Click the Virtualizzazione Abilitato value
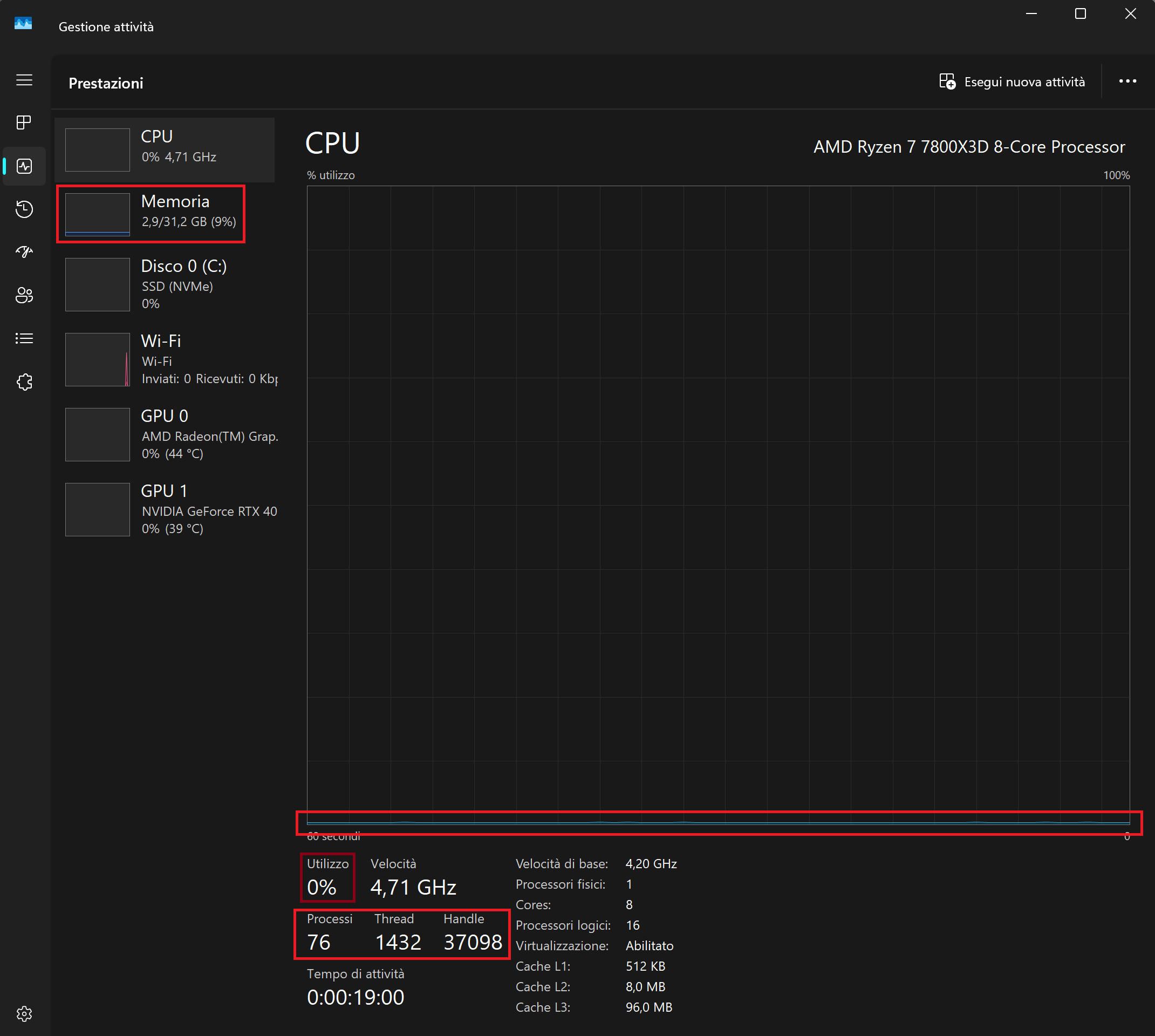Screen dimensions: 1155x1036 [x=649, y=945]
